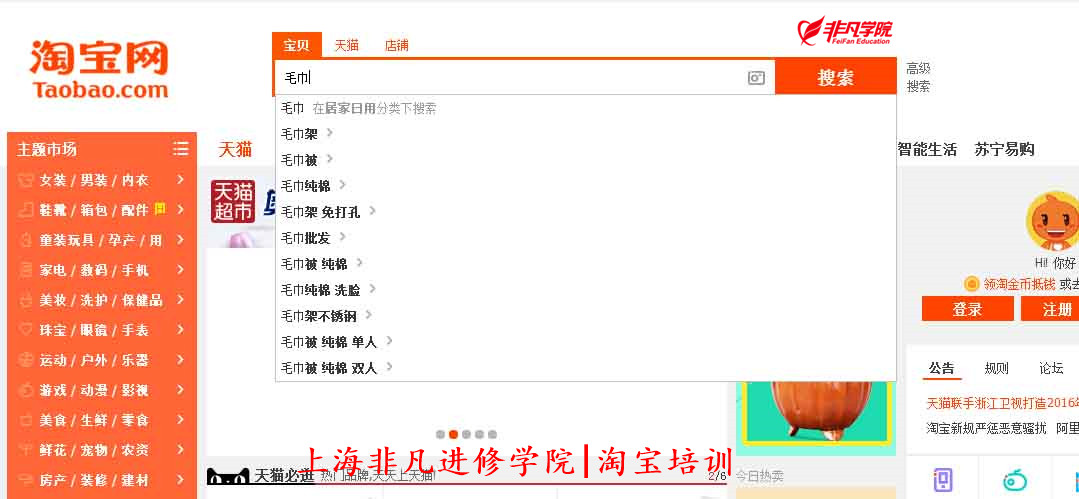Expand the 毛巾批发 suggestion arrow
Screen dimensions: 1079x499
(342, 237)
